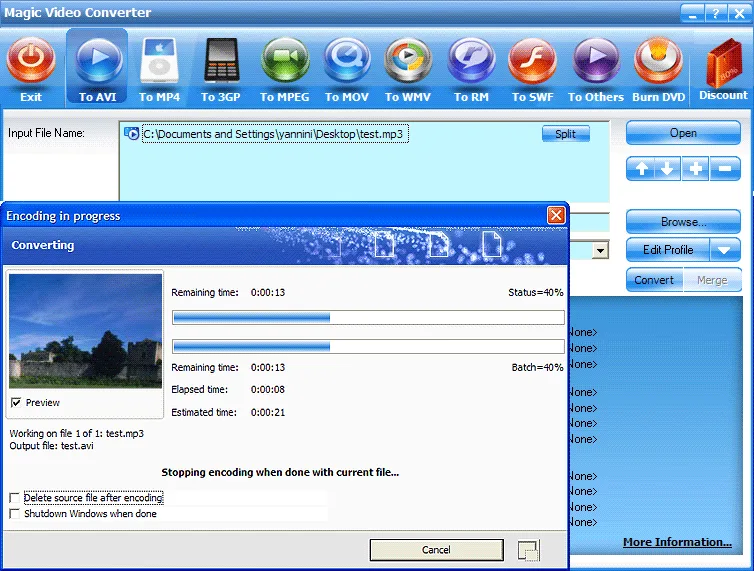The width and height of the screenshot is (754, 571).
Task: Enable Delete source file after encoding
Action: point(15,497)
